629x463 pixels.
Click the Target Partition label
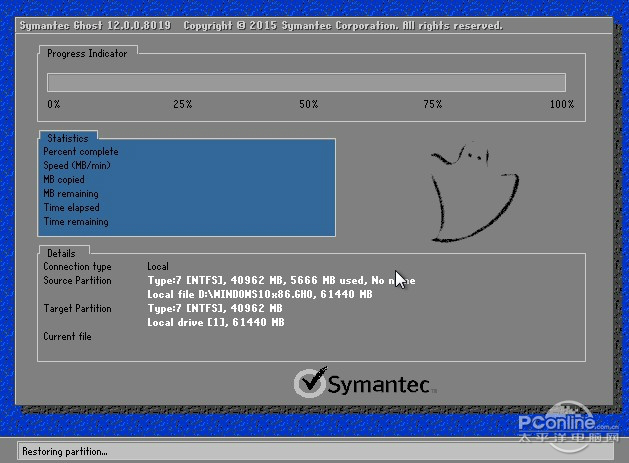(77, 309)
